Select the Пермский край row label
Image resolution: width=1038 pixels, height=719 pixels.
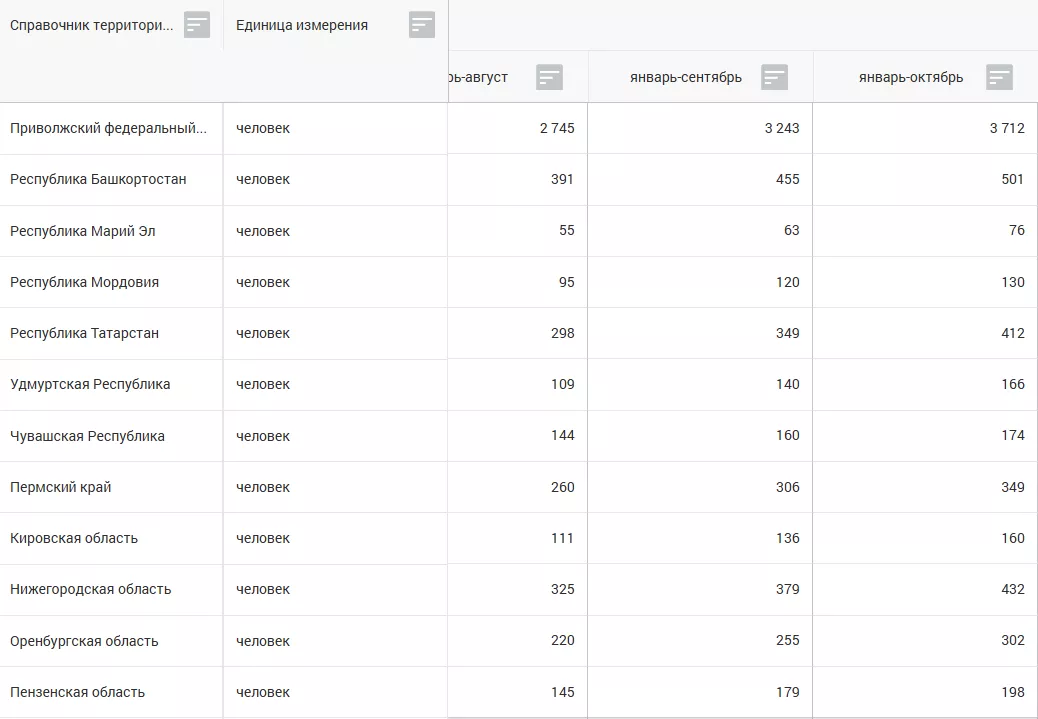pos(60,488)
